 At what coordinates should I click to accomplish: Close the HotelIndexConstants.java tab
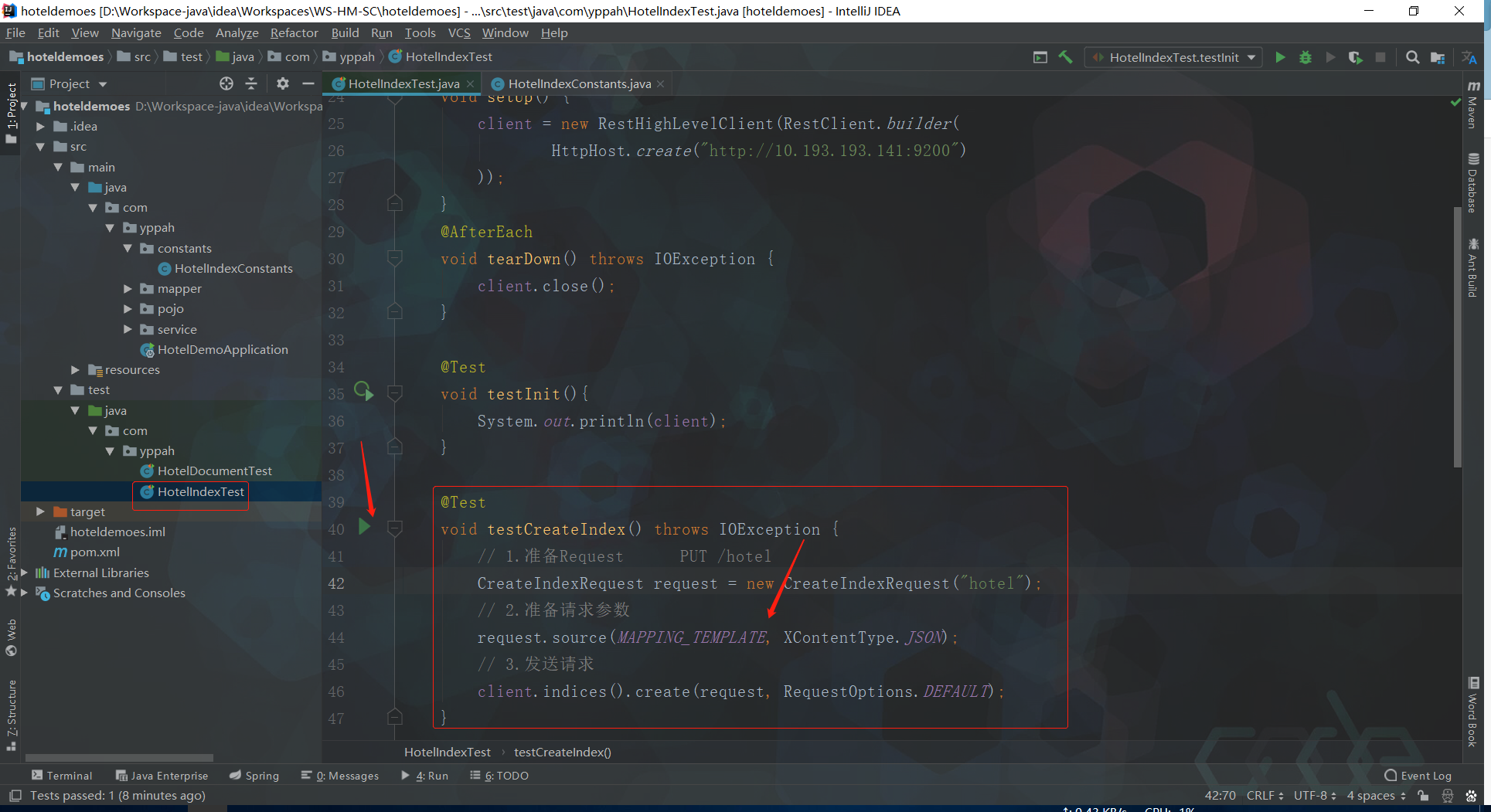[x=661, y=83]
